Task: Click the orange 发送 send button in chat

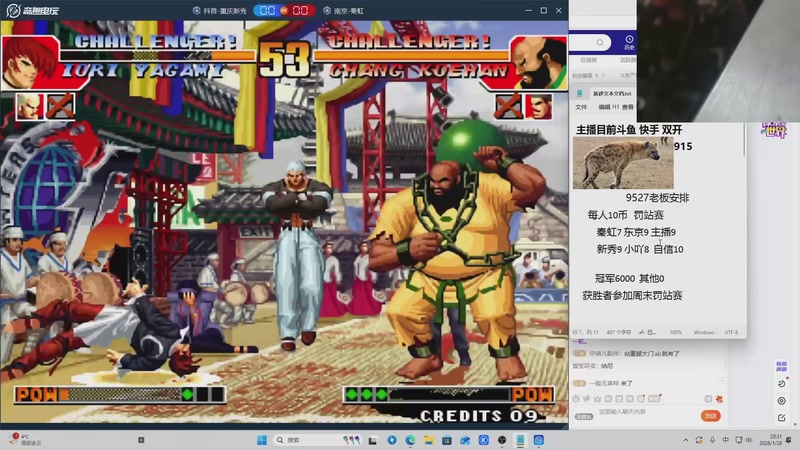Action: click(x=710, y=416)
